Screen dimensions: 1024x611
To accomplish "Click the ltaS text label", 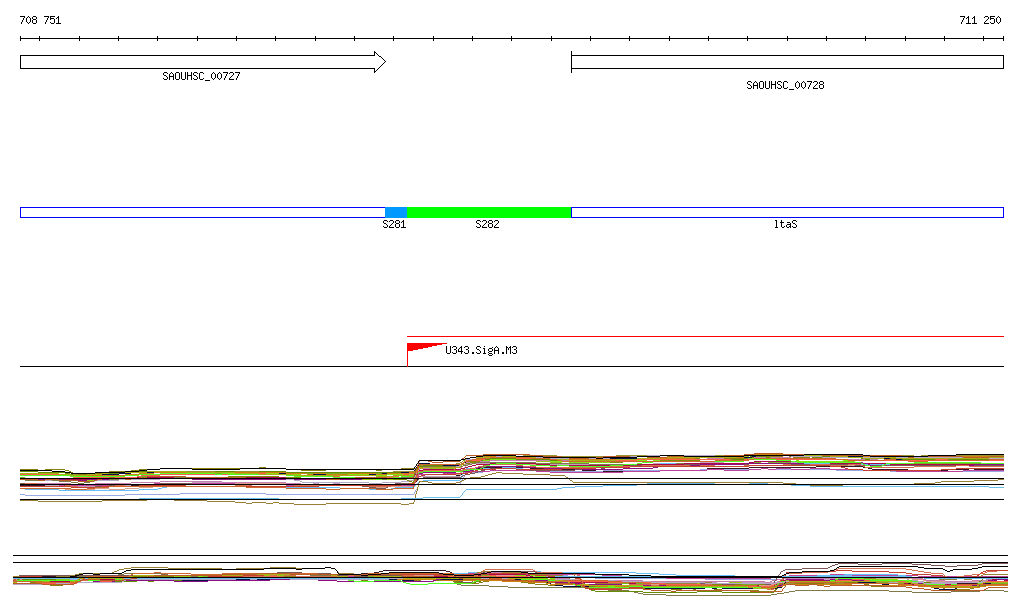I will click(x=785, y=225).
